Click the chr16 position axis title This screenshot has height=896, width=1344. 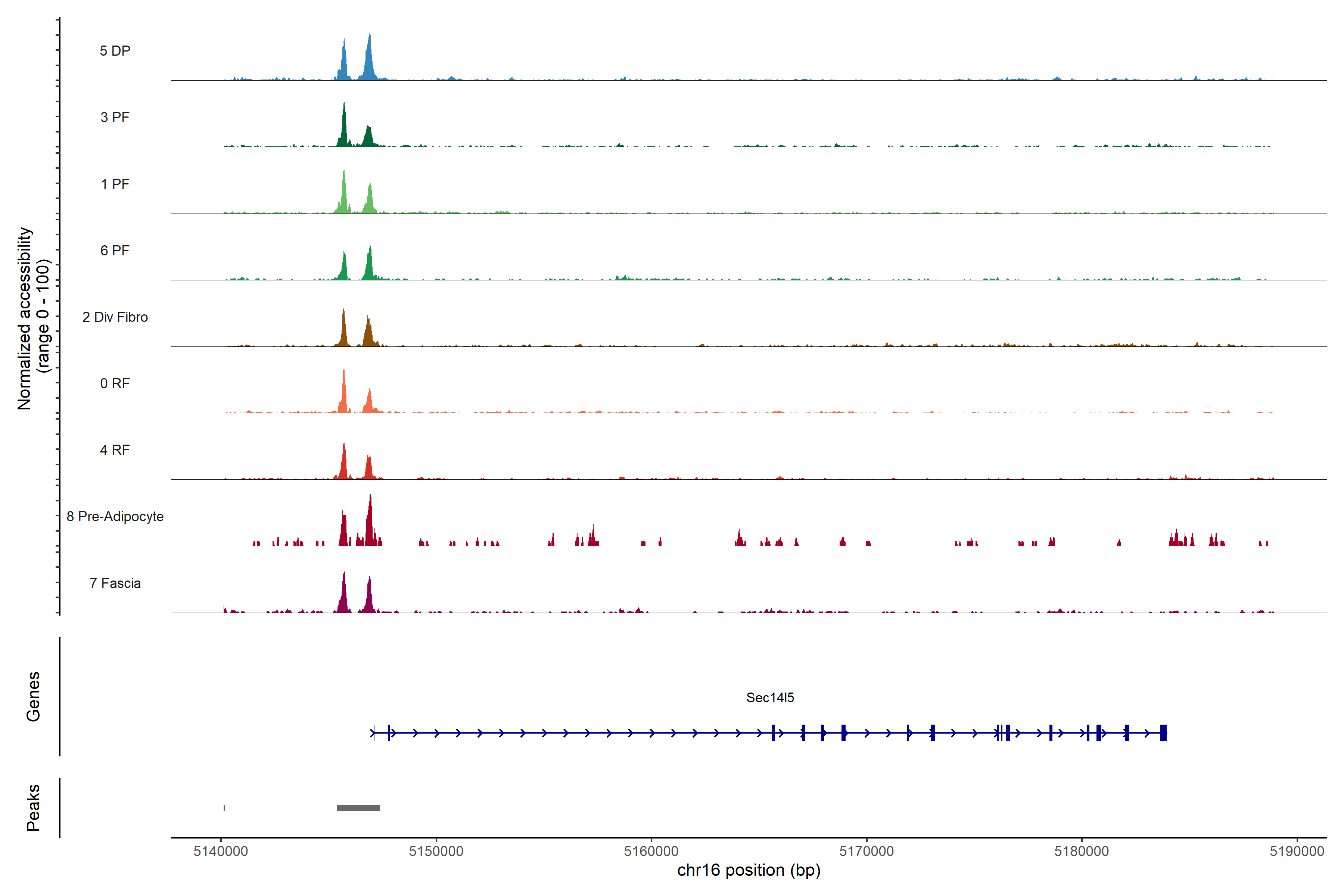coord(749,870)
